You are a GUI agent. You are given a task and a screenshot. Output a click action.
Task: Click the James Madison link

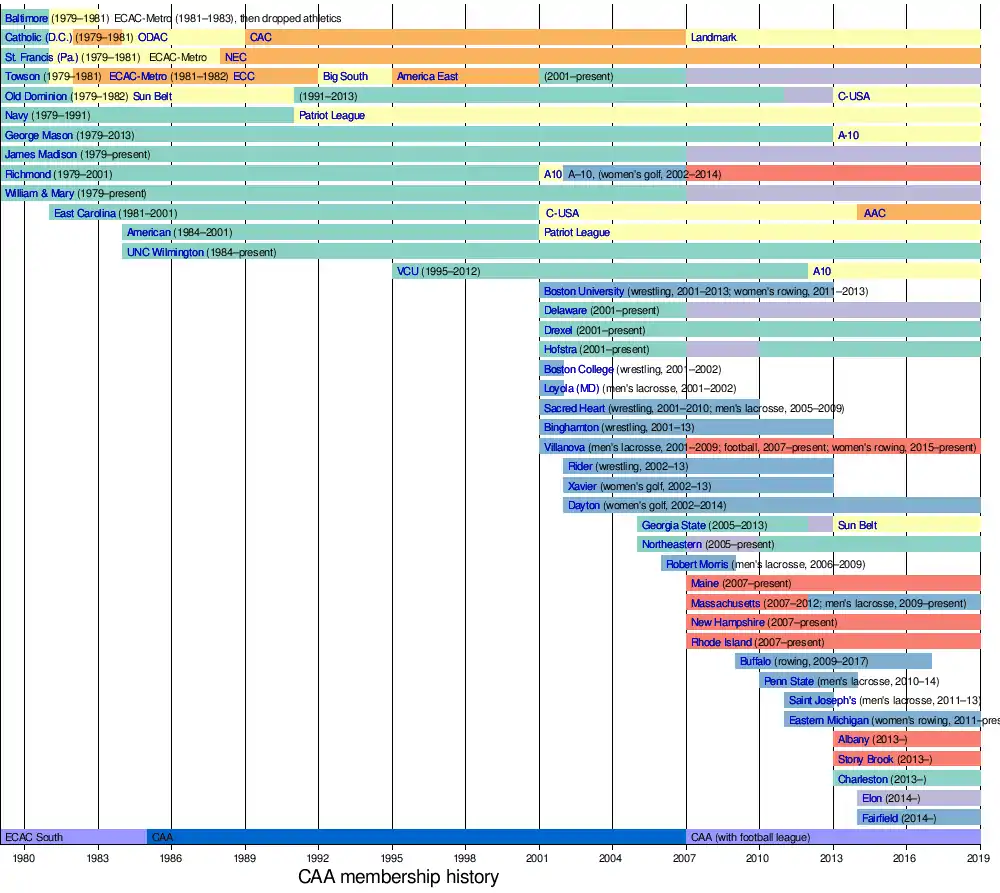[x=41, y=154]
